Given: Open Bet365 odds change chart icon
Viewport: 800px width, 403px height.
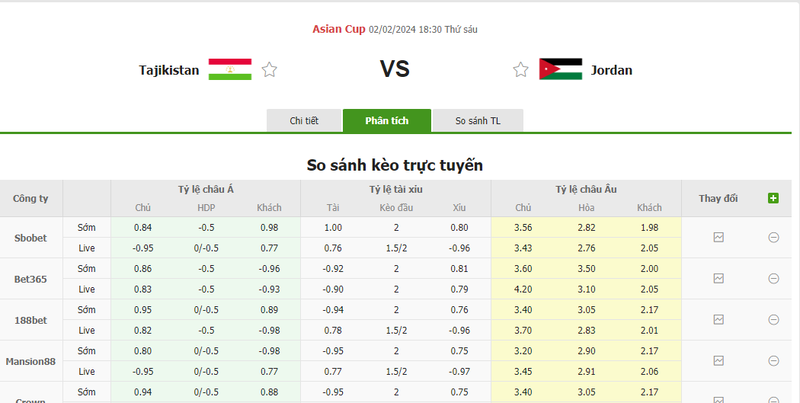Looking at the screenshot, I should (718, 279).
